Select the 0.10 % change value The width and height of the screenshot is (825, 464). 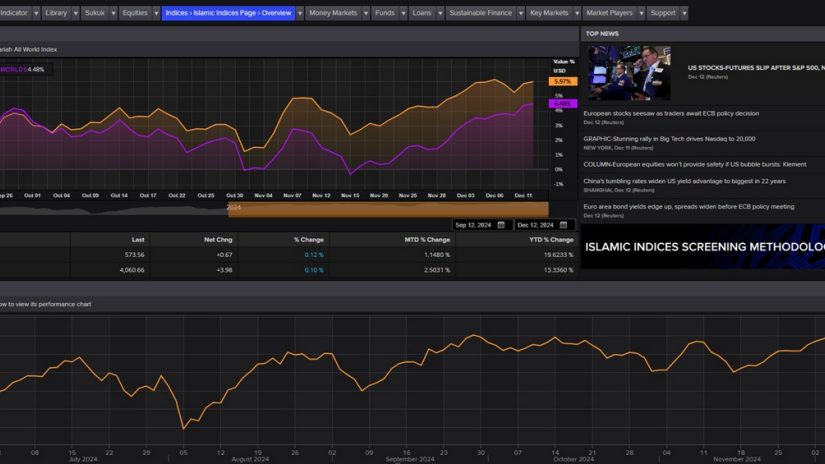click(314, 270)
